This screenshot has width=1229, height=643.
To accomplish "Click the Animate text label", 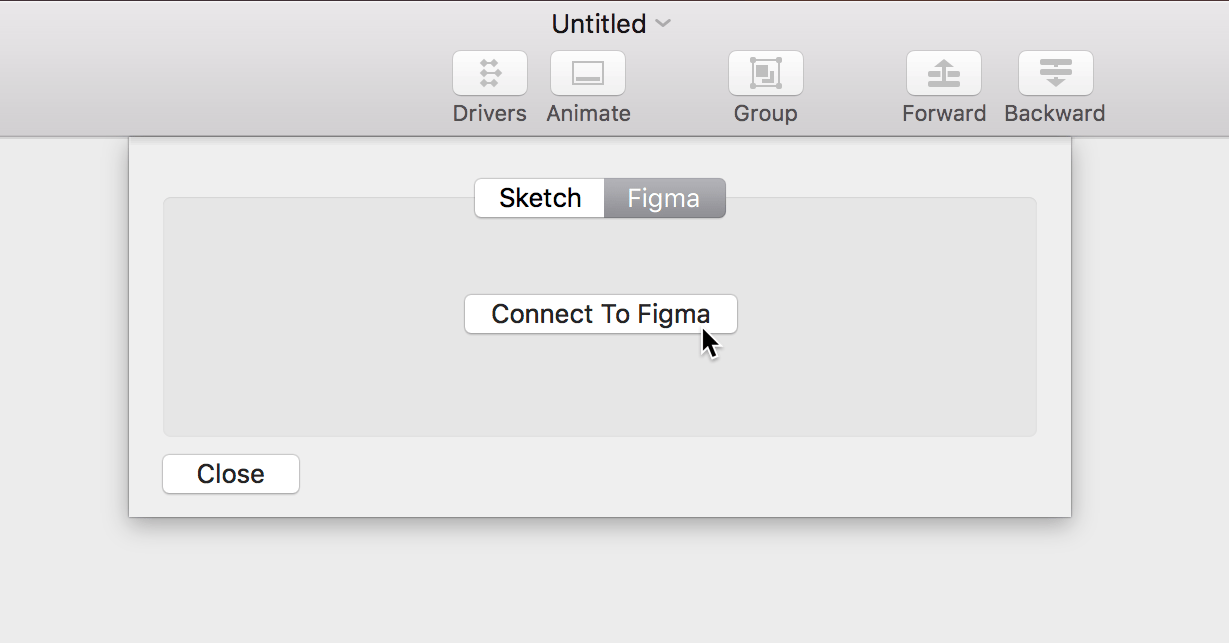I will [x=588, y=113].
